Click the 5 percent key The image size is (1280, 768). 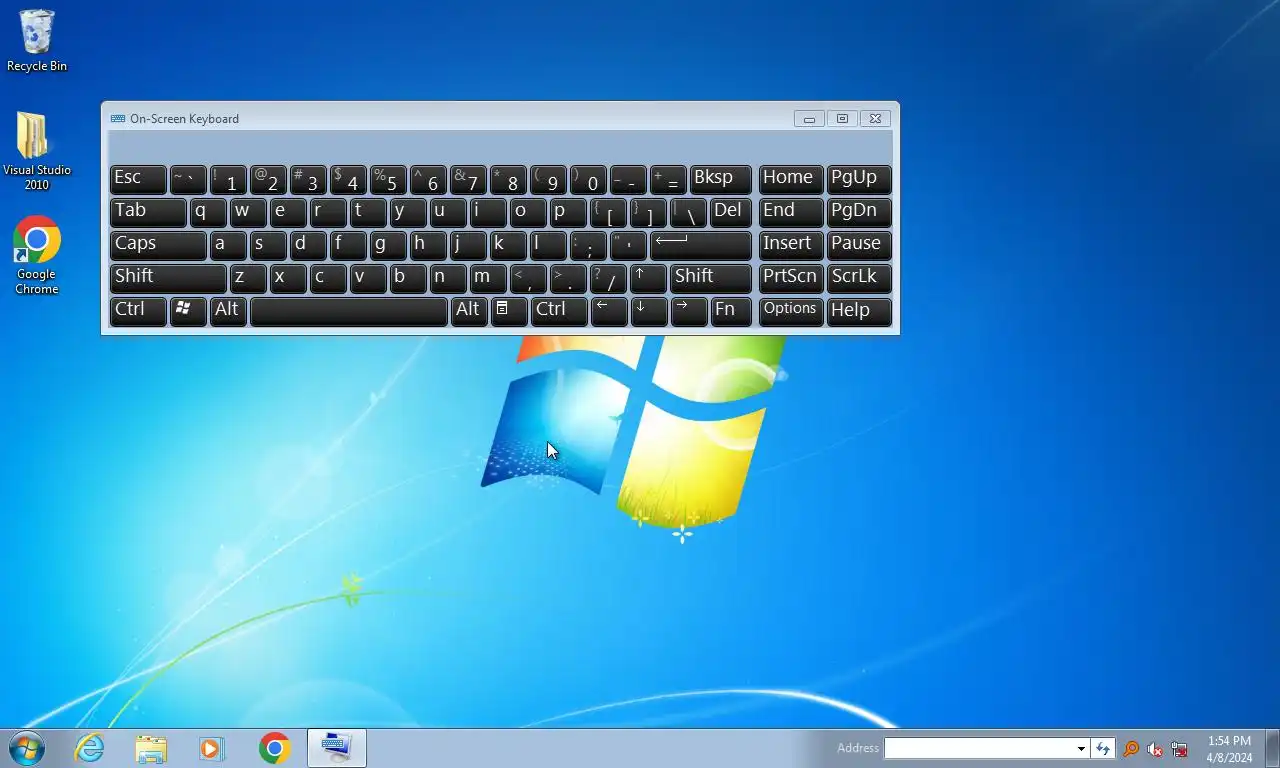[x=388, y=178]
